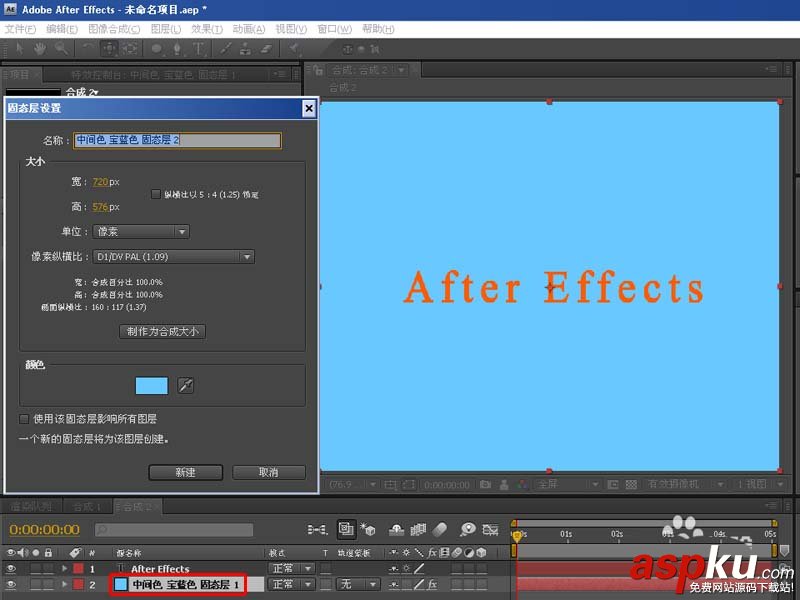Open the 图层 menu
800x600 pixels.
(x=166, y=29)
